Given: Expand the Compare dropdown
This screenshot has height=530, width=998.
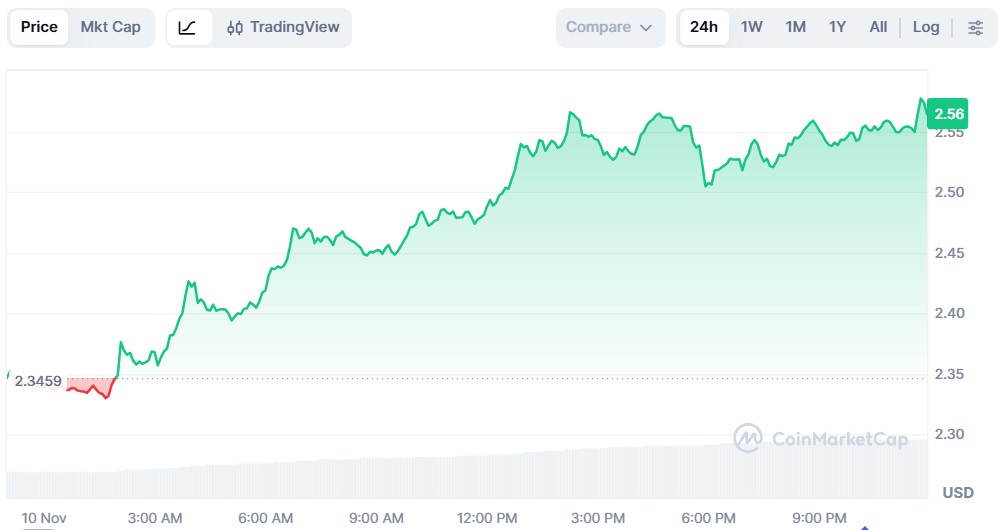Looking at the screenshot, I should click(610, 27).
